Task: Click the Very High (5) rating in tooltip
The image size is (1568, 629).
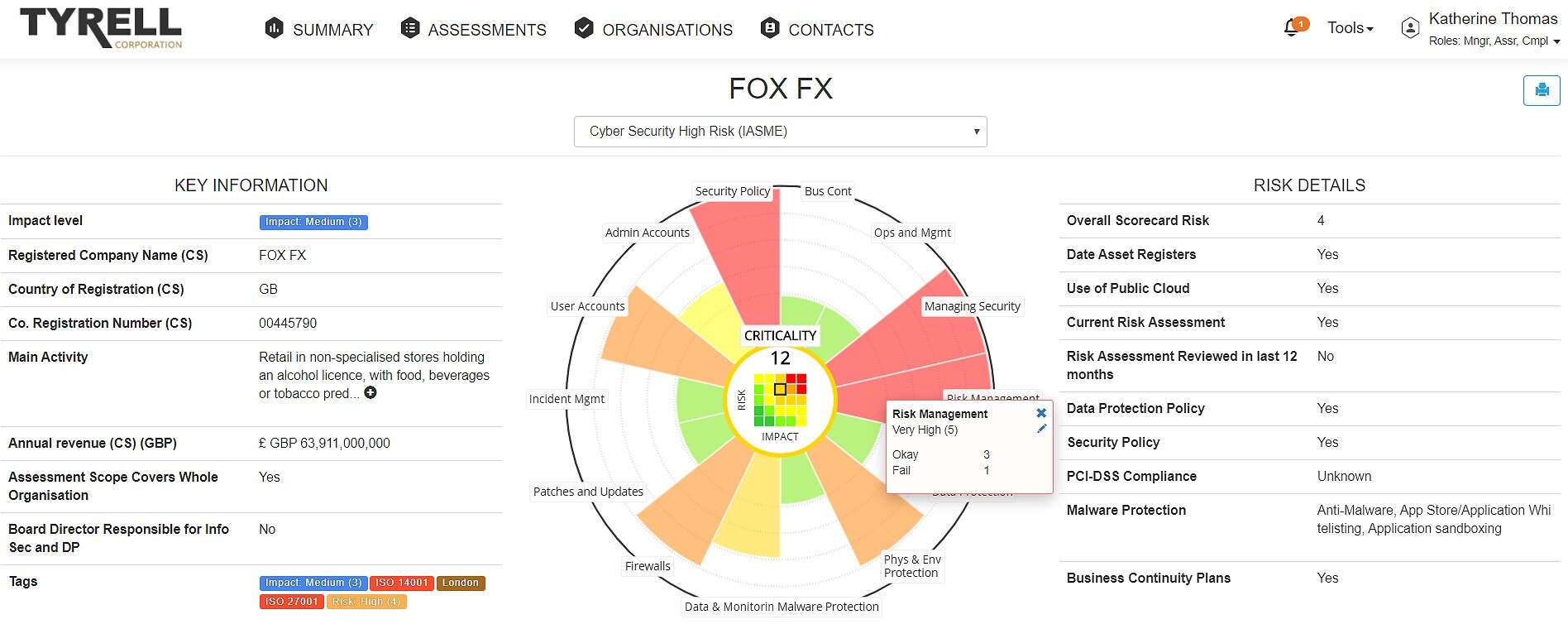Action: 925,430
